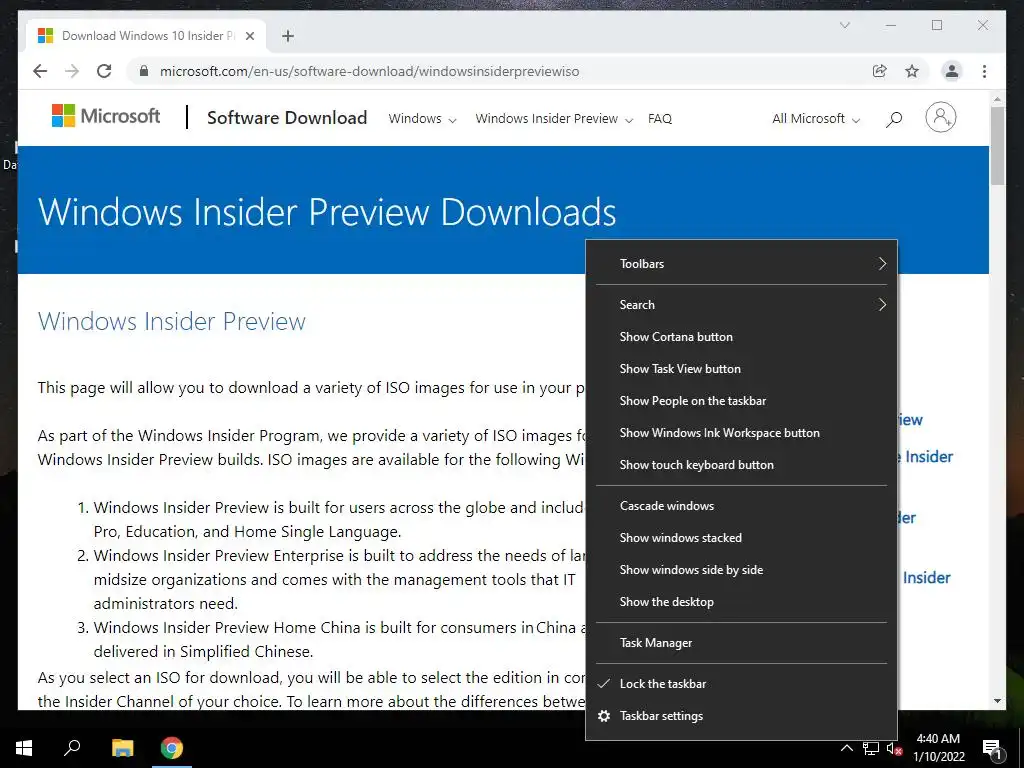The width and height of the screenshot is (1024, 768).
Task: Click the Microsoft logo
Action: 106,116
